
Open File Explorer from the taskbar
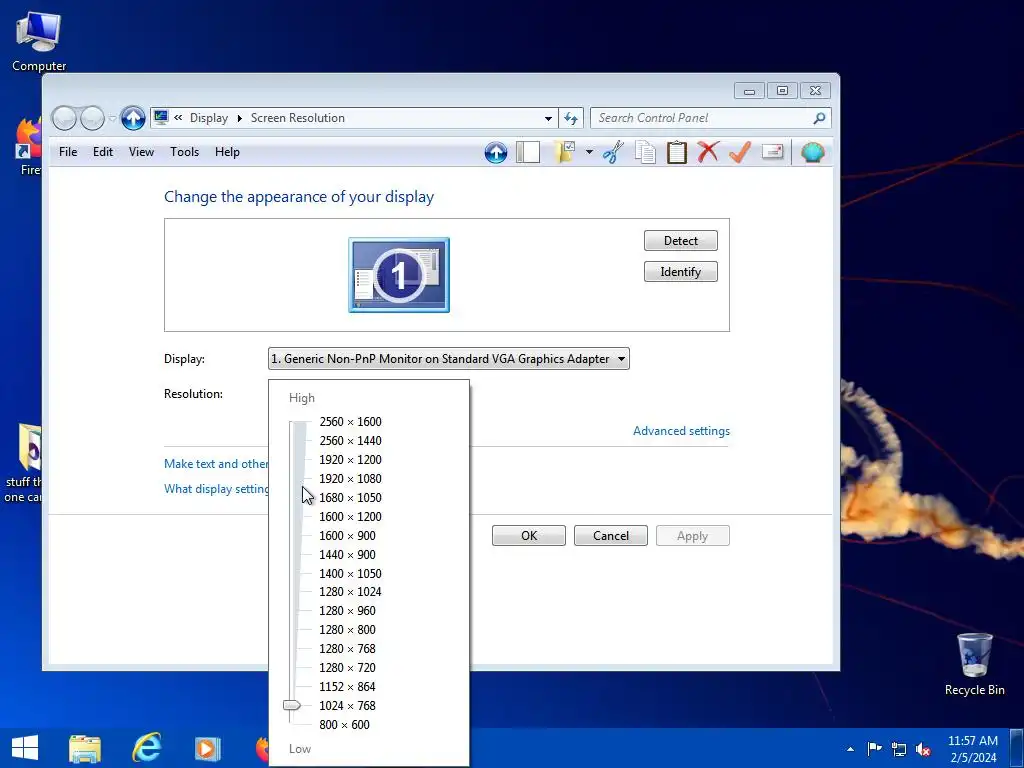pyautogui.click(x=85, y=748)
